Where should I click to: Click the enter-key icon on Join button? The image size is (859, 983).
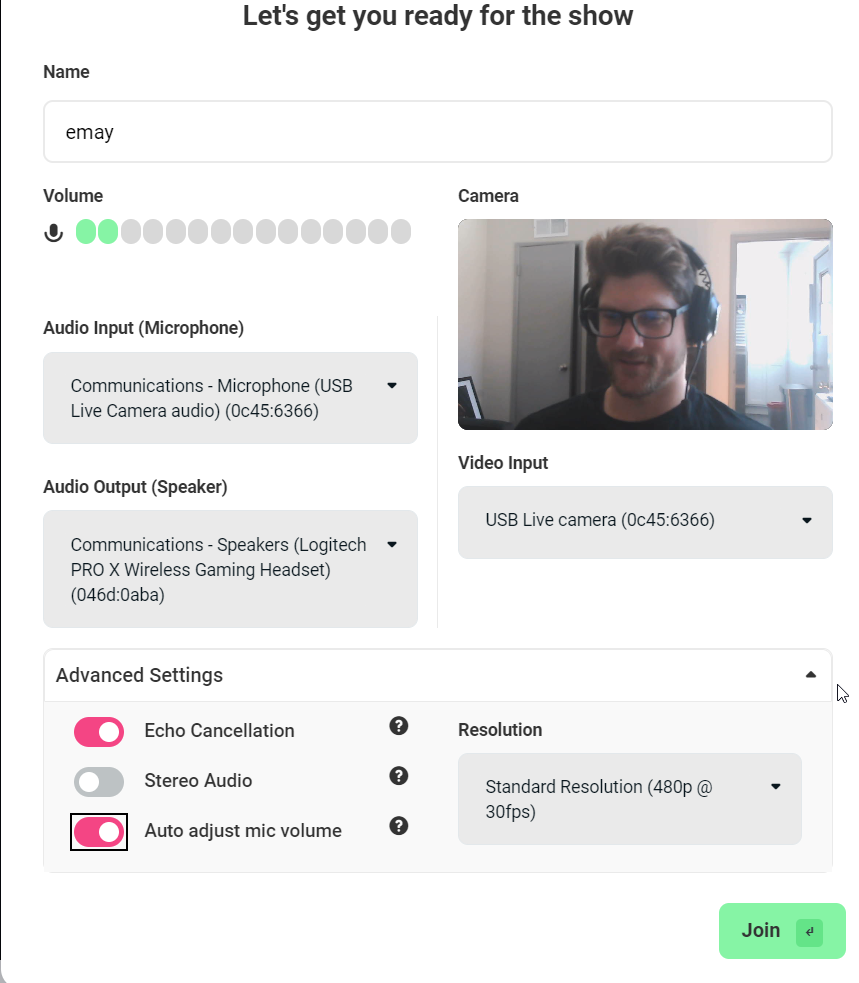pos(809,932)
